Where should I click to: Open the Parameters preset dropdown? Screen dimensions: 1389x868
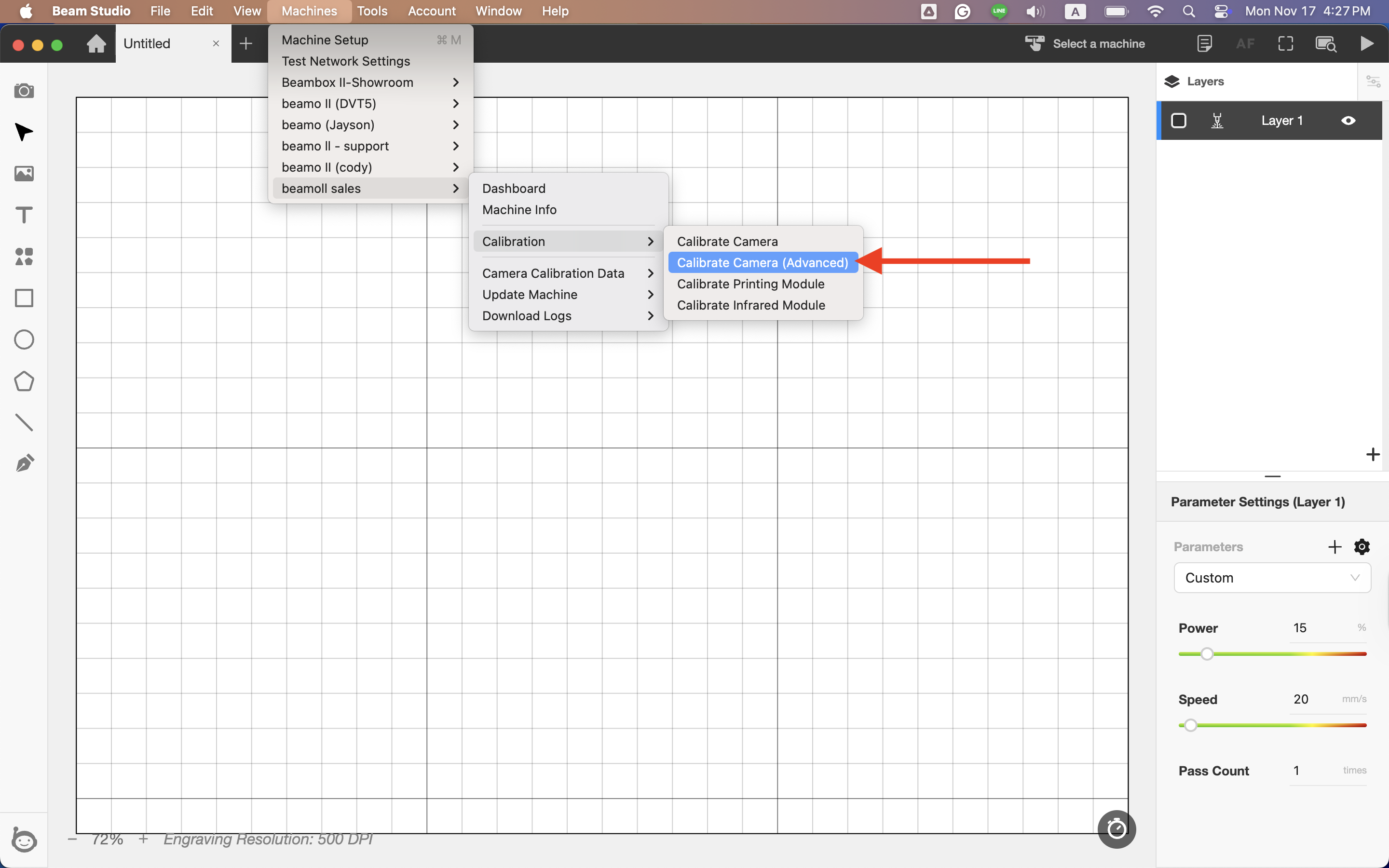[x=1272, y=578]
